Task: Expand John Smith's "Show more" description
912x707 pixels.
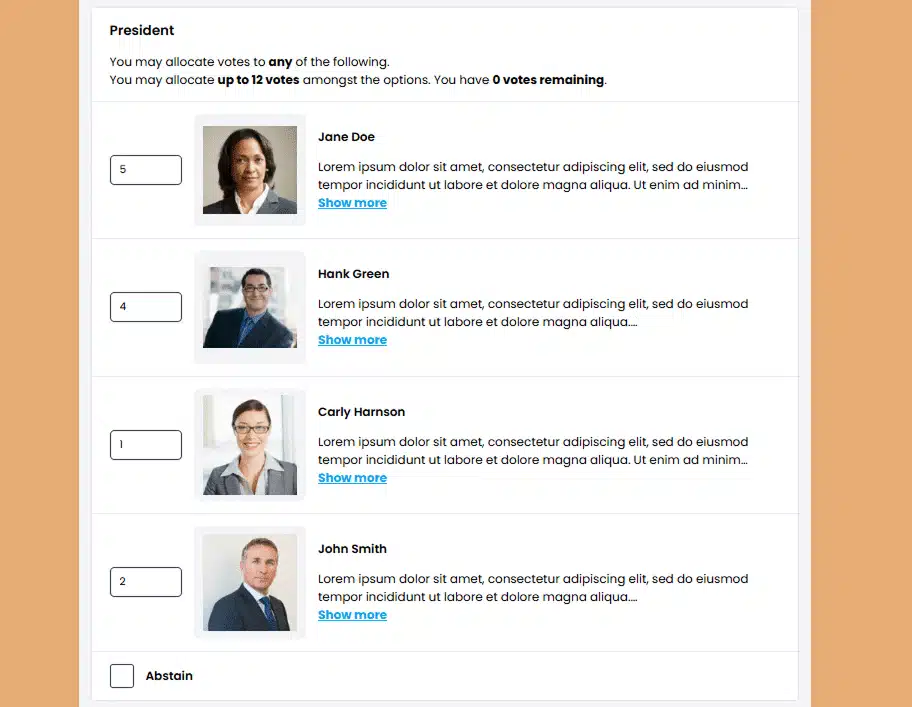Action: 352,614
